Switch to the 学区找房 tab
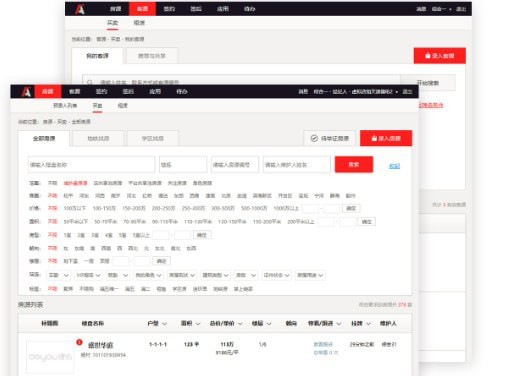Screen dimensions: 508x376 (153, 138)
